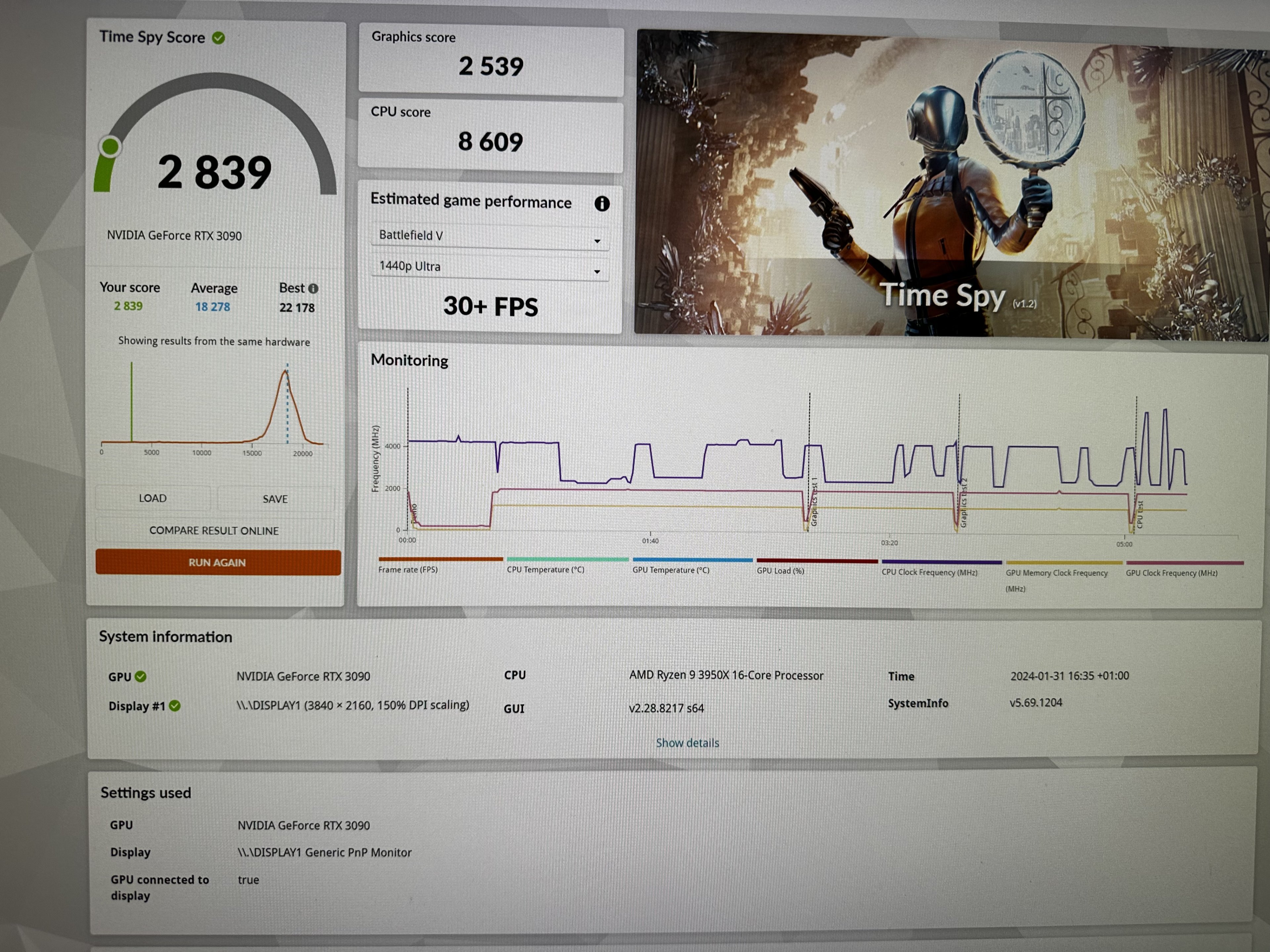The image size is (1270, 952).
Task: Click COMPARE RESULT ONLINE button
Action: click(214, 530)
